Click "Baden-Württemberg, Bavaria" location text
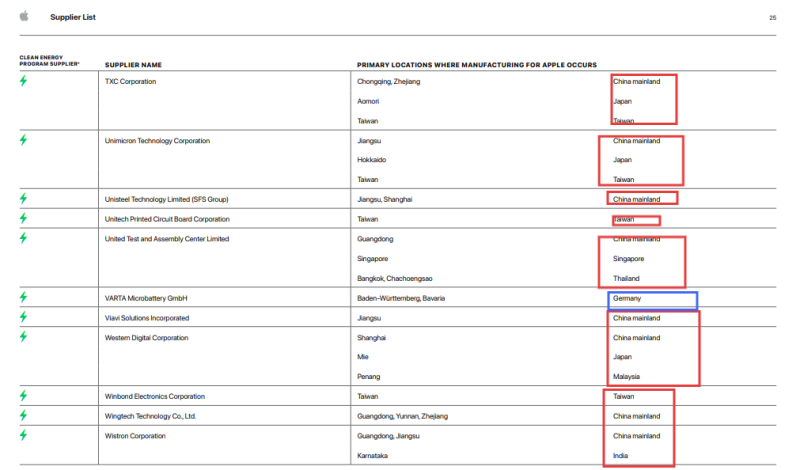Screen dimensions: 800x470 click(x=401, y=299)
